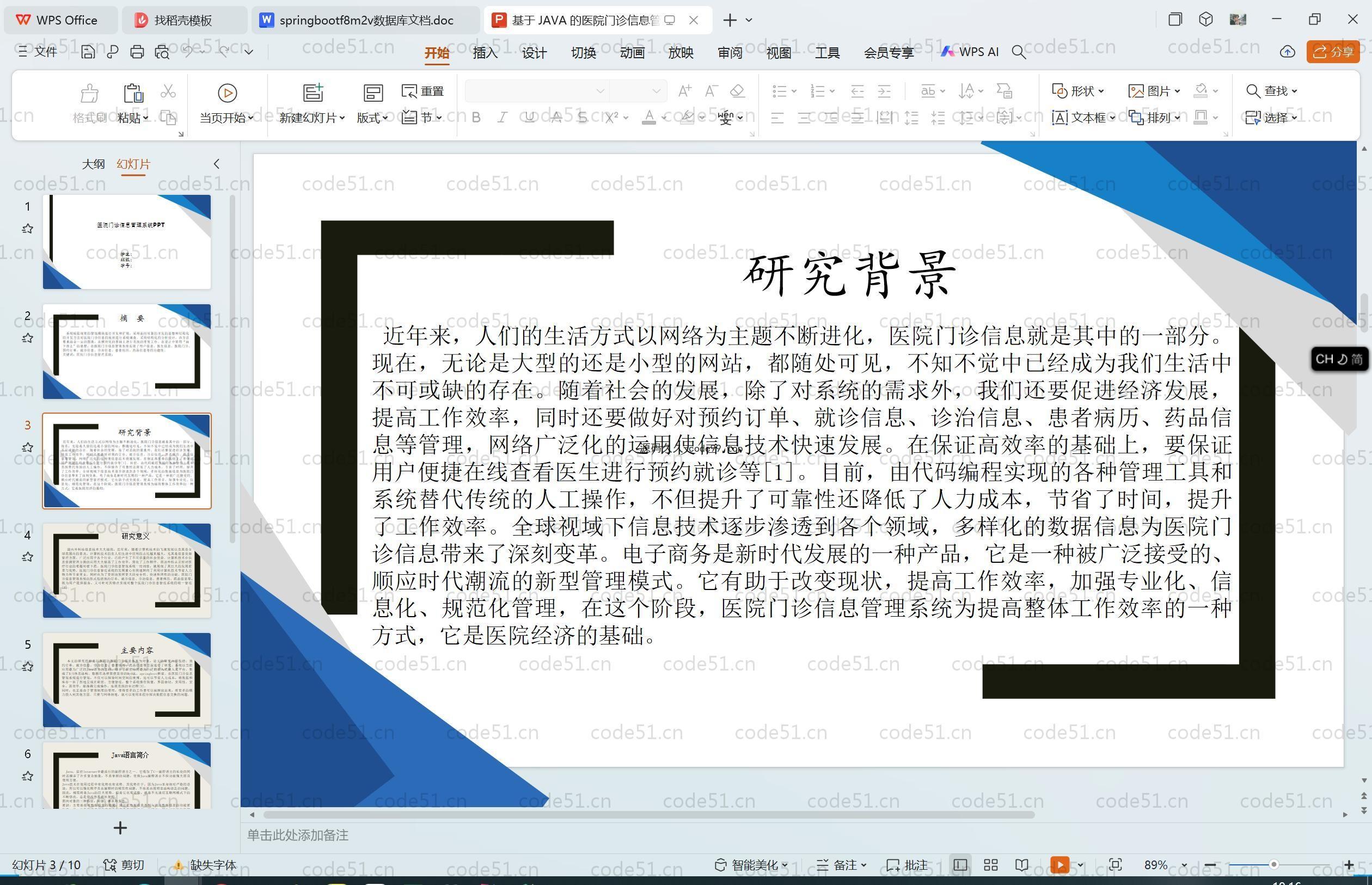Toggle Italic formatting
The width and height of the screenshot is (1372, 885).
(503, 118)
